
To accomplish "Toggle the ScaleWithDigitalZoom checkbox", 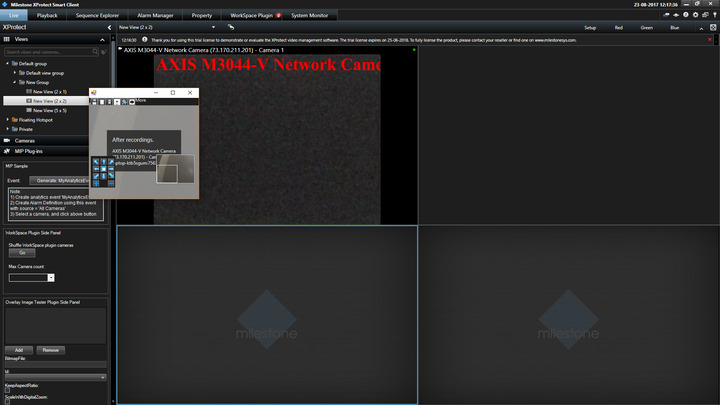I will (7, 403).
